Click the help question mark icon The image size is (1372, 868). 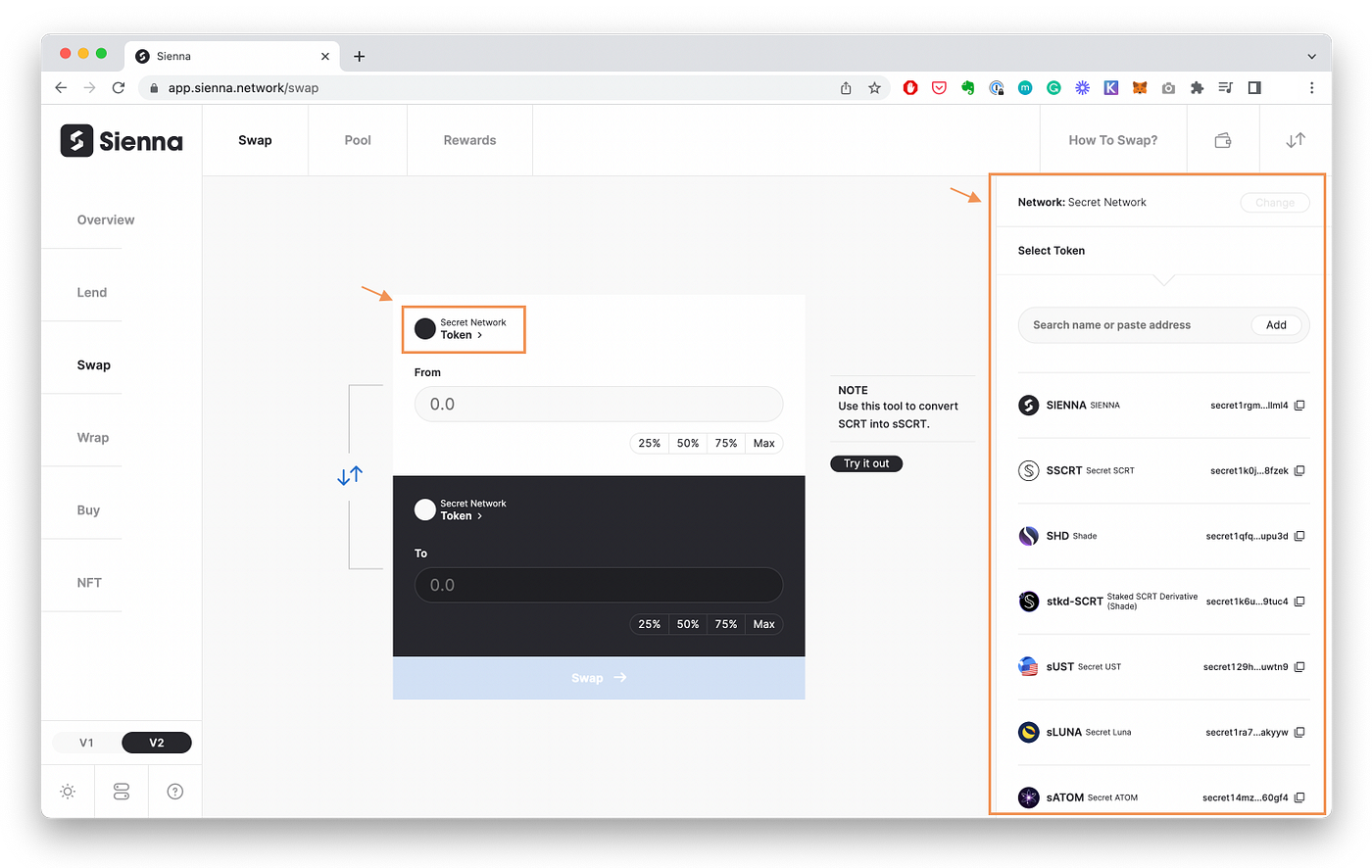(x=174, y=791)
